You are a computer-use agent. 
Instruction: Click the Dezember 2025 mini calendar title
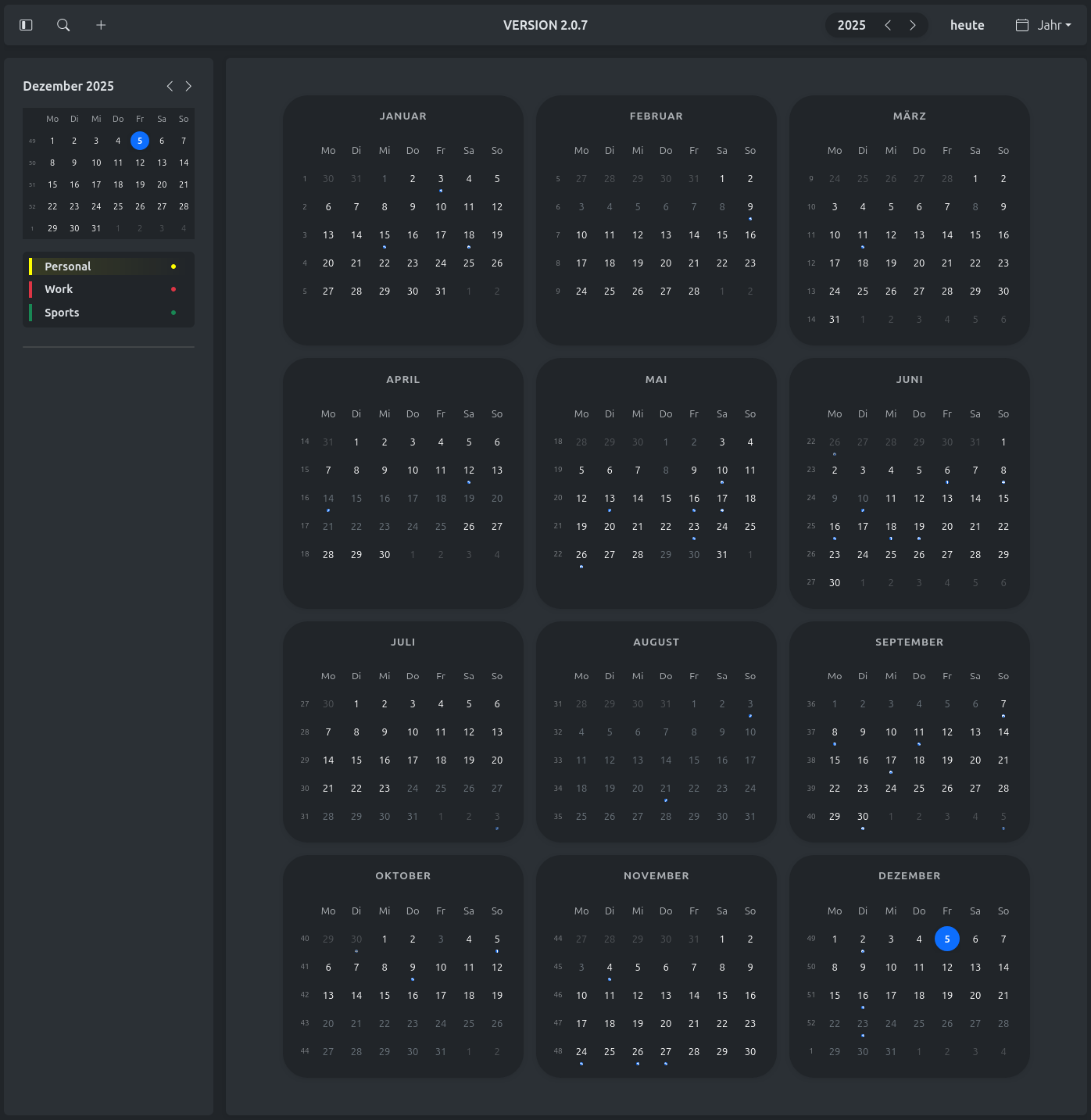point(69,86)
